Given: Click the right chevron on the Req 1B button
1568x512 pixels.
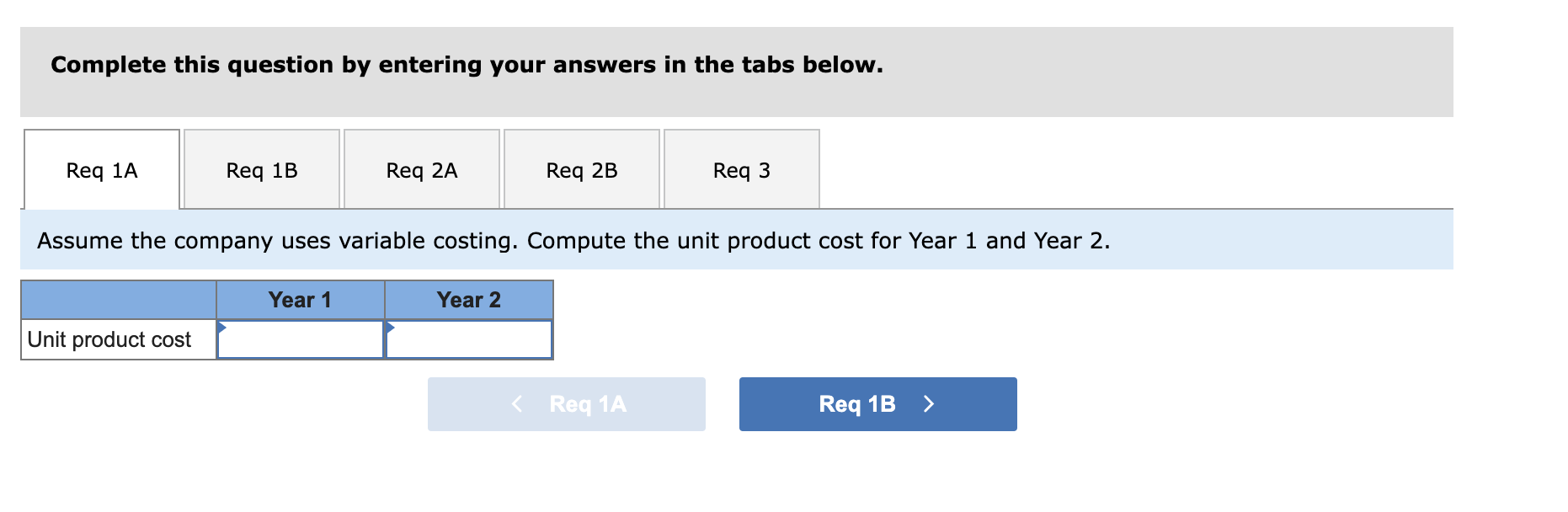Looking at the screenshot, I should pos(929,403).
